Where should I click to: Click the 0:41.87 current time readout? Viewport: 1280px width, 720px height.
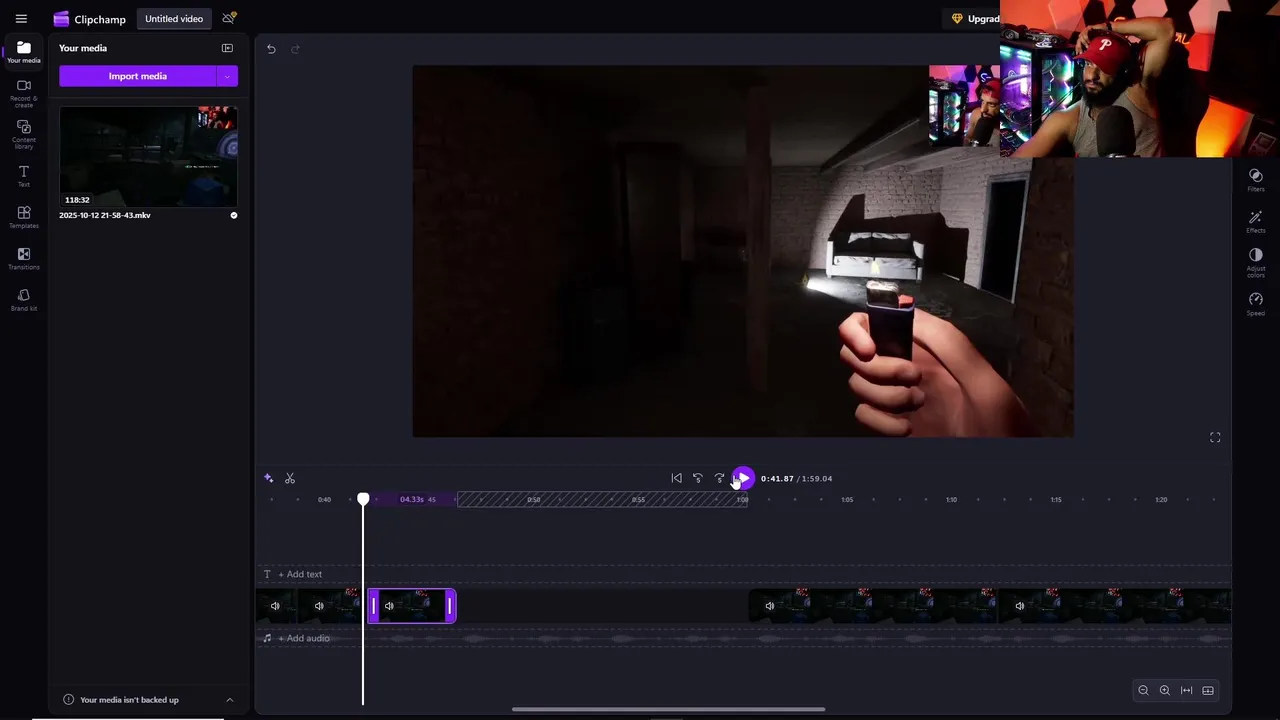point(777,479)
